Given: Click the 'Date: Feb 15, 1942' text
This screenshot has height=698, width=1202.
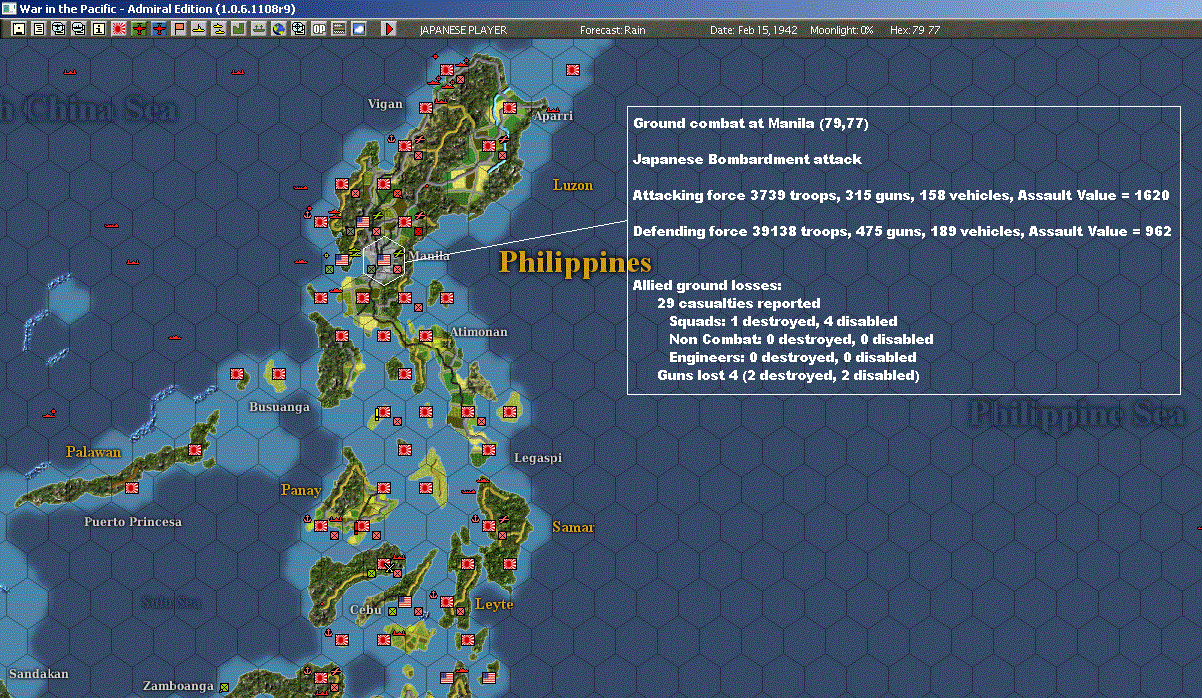Looking at the screenshot, I should point(754,30).
